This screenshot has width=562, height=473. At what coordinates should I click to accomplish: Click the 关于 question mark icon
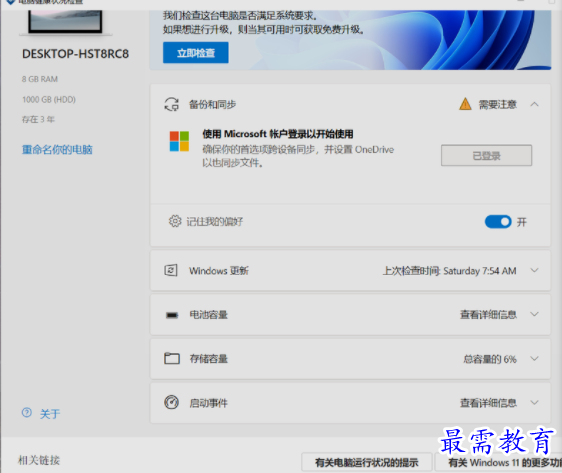click(x=27, y=413)
